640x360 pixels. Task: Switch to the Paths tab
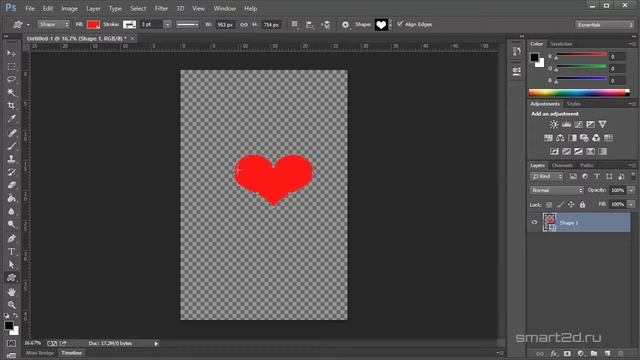point(587,165)
